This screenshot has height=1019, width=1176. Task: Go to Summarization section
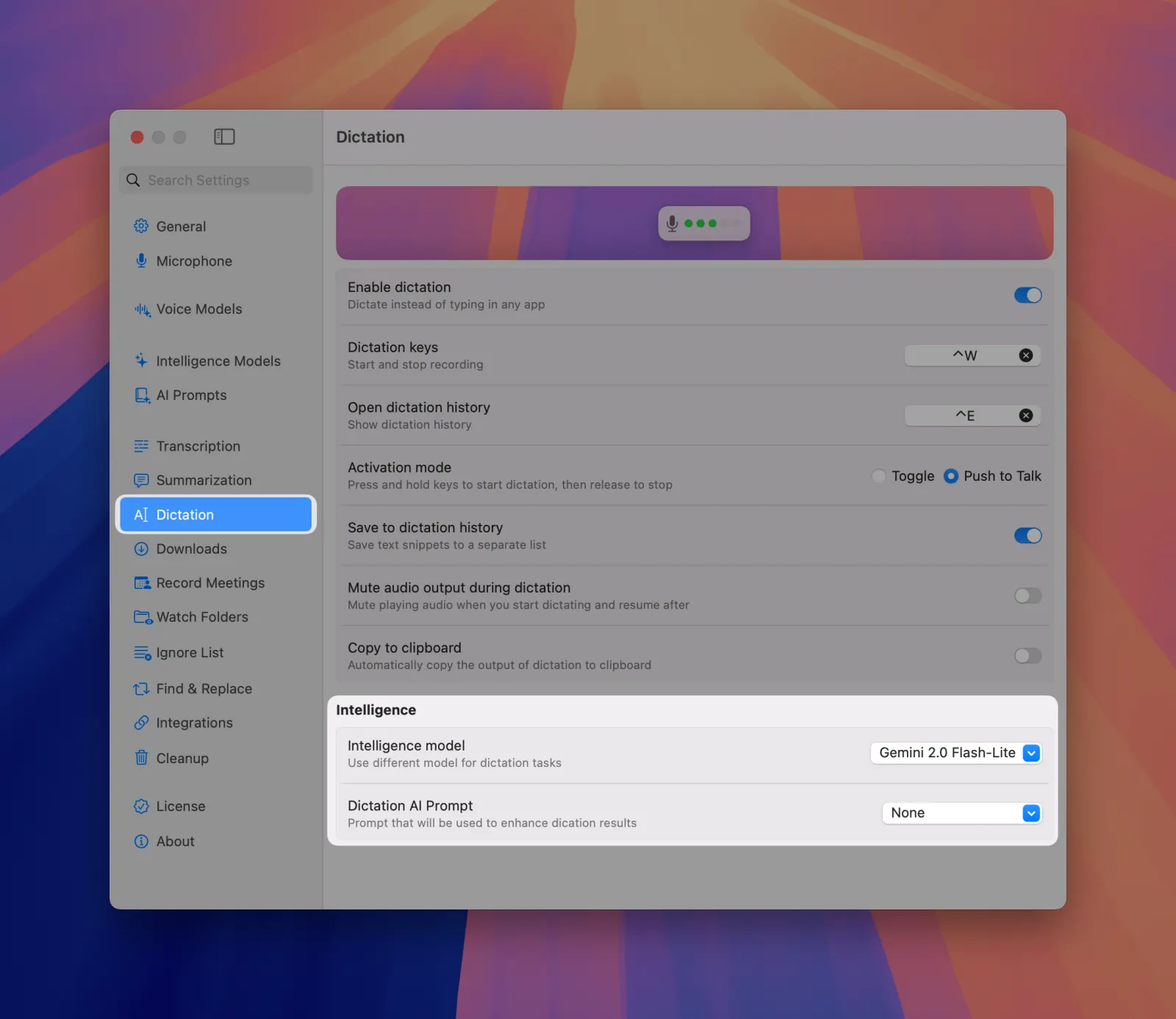coord(216,480)
